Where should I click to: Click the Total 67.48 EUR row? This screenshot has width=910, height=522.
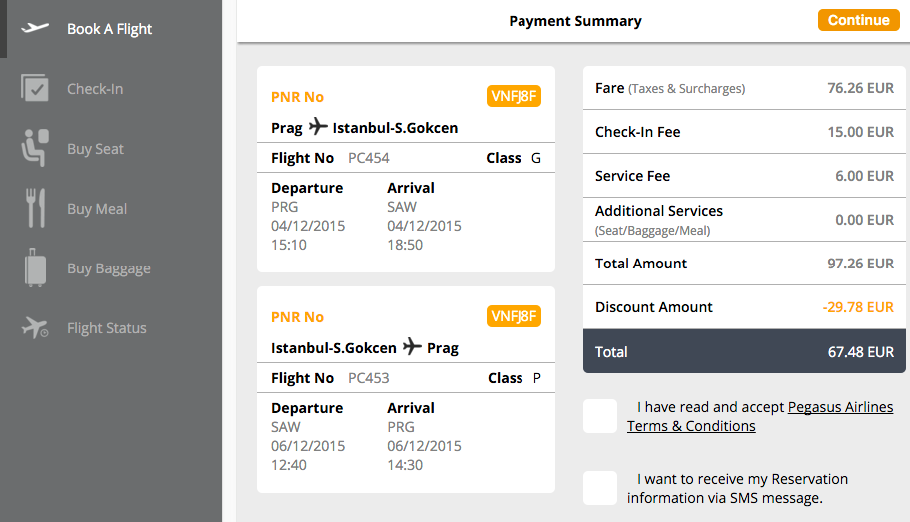pos(744,351)
